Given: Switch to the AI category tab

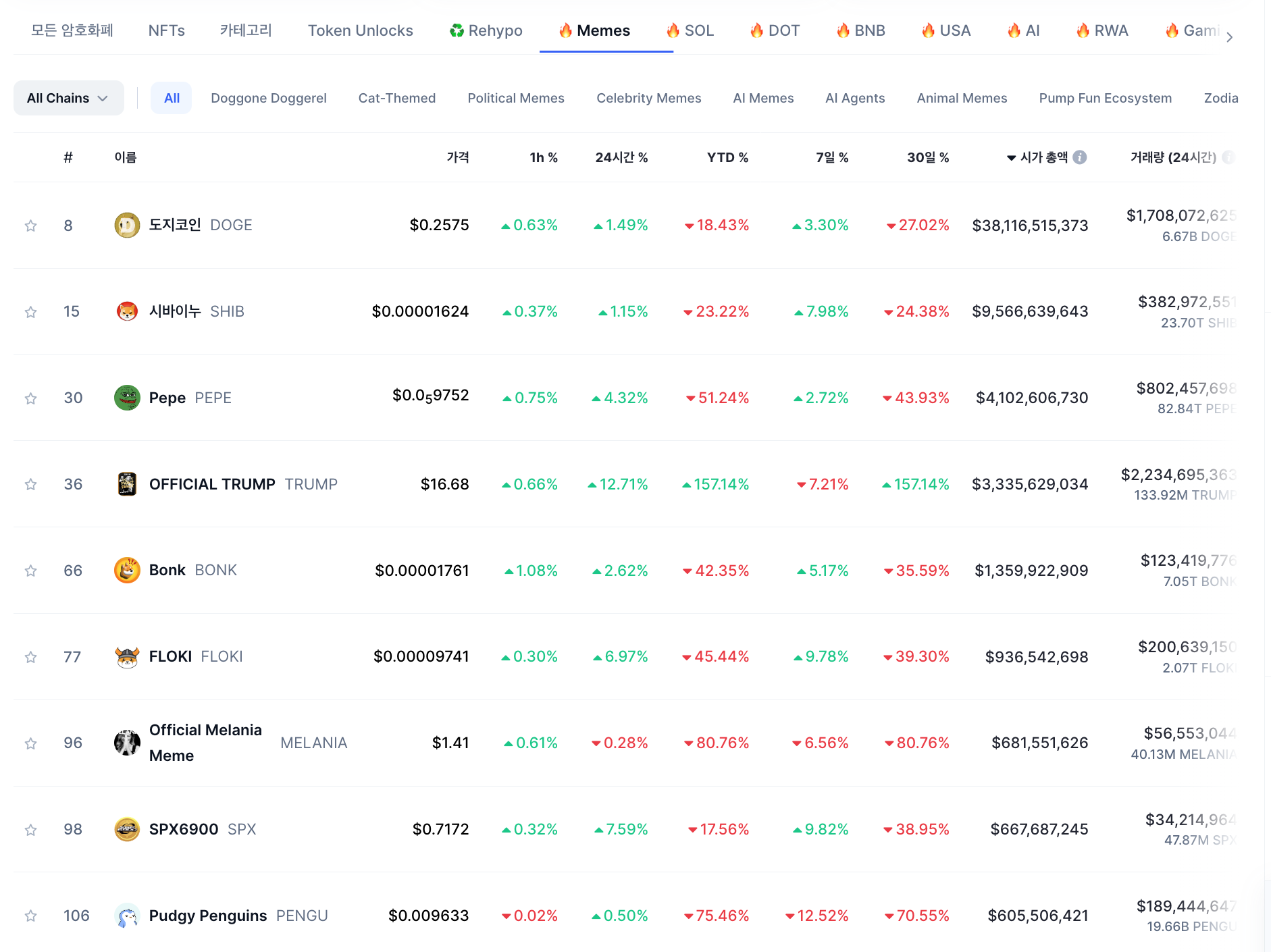Looking at the screenshot, I should point(1024,30).
